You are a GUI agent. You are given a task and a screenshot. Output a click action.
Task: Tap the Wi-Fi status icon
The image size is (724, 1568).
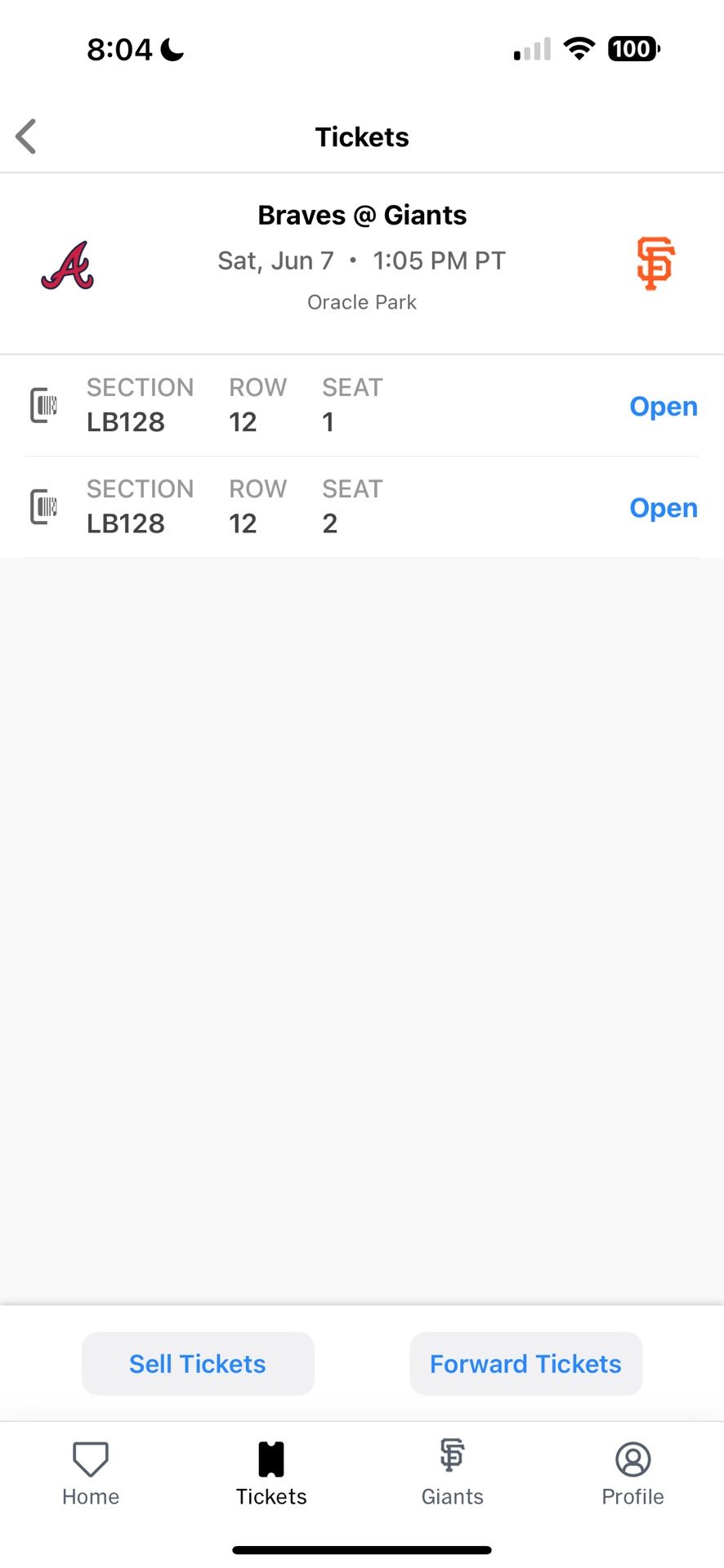pos(579,49)
